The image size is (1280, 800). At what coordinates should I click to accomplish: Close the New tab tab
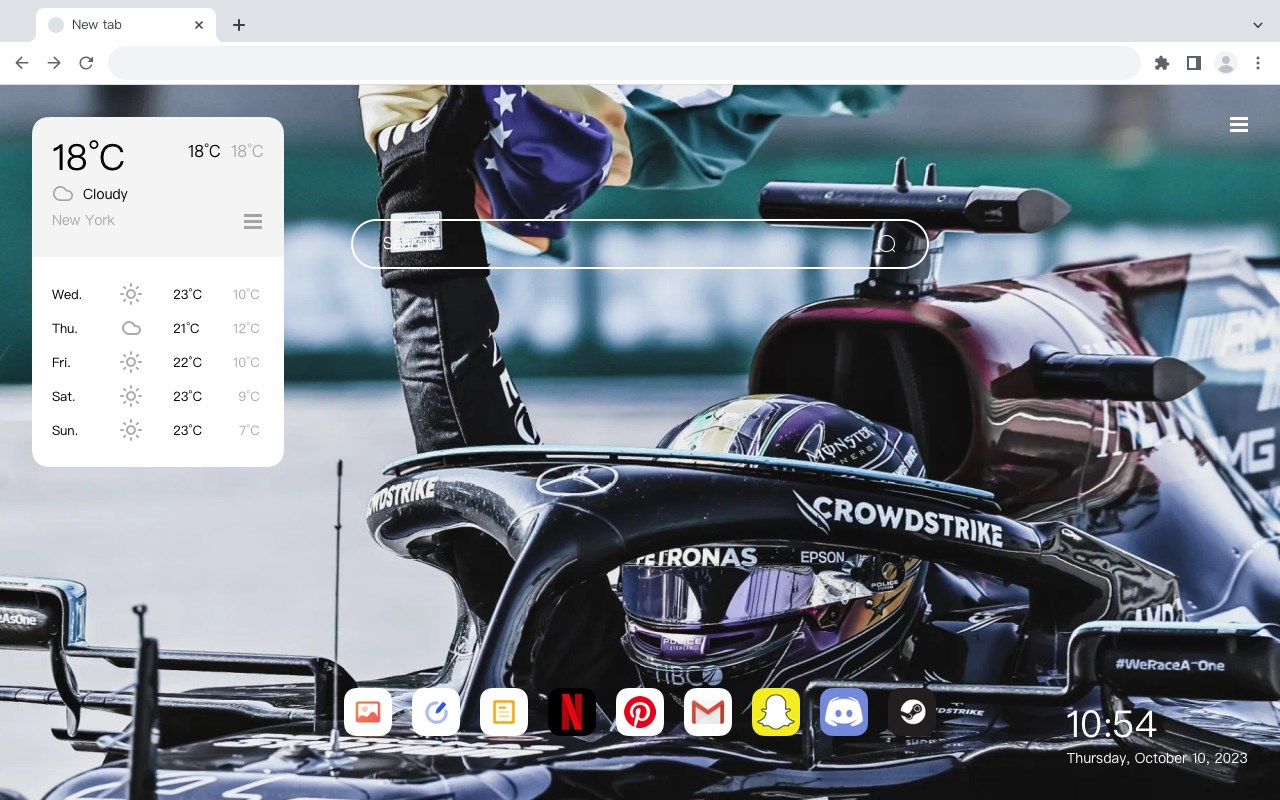[200, 25]
